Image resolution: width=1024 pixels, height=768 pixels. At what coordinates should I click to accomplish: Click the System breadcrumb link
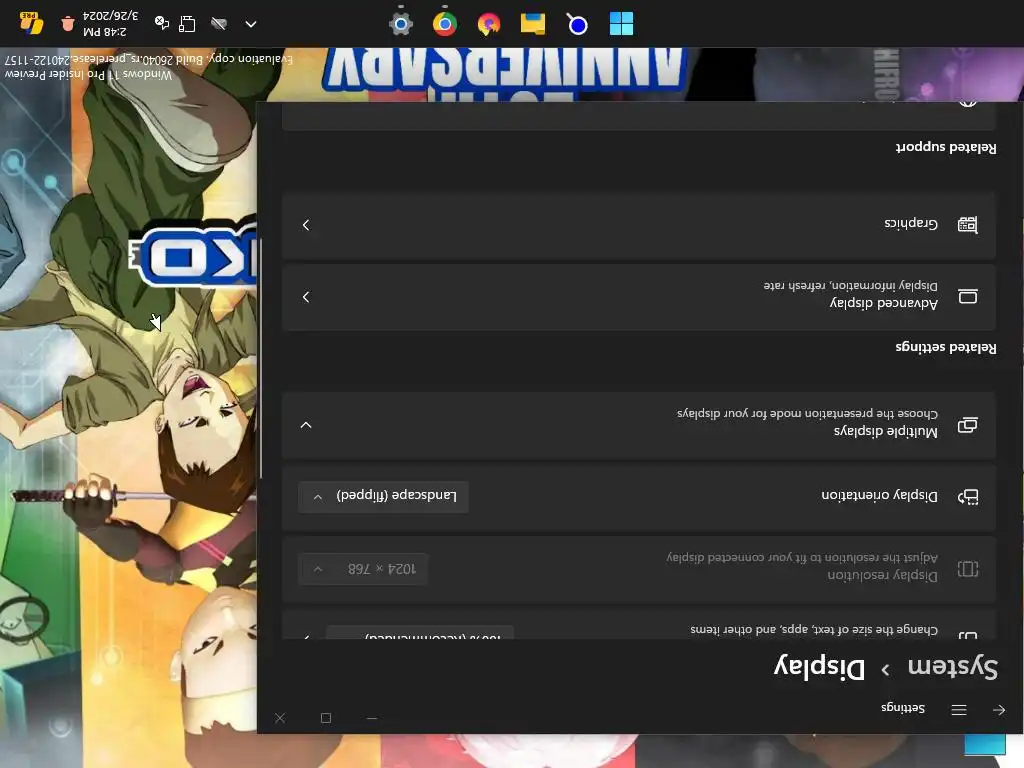point(953,667)
